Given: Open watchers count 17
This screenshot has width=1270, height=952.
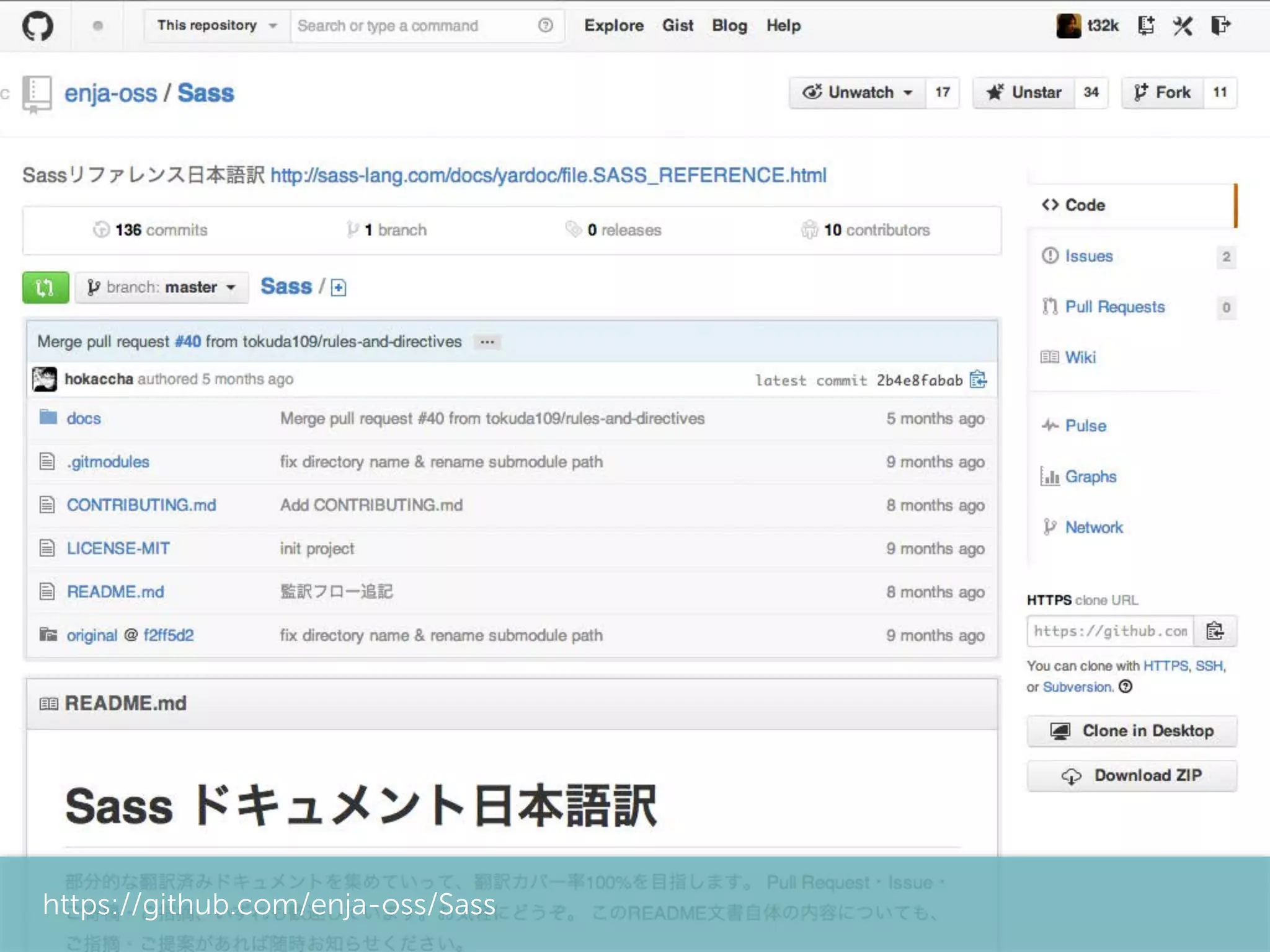Looking at the screenshot, I should (943, 92).
